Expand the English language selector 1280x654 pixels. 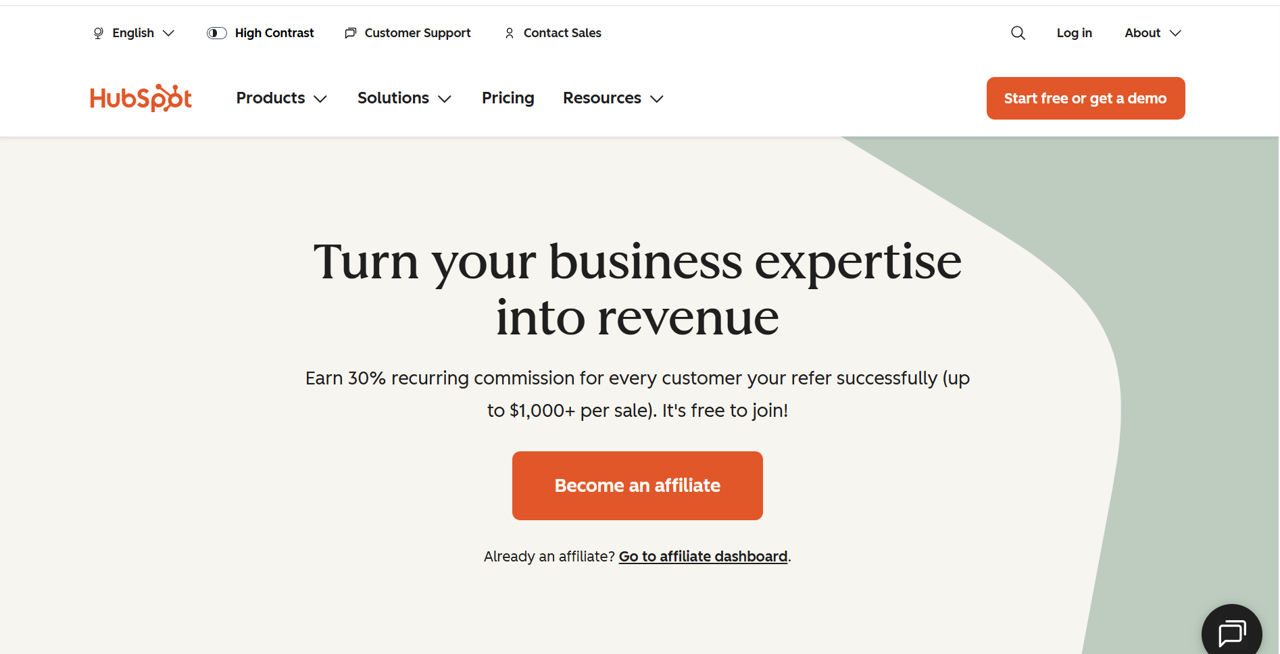pyautogui.click(x=133, y=33)
